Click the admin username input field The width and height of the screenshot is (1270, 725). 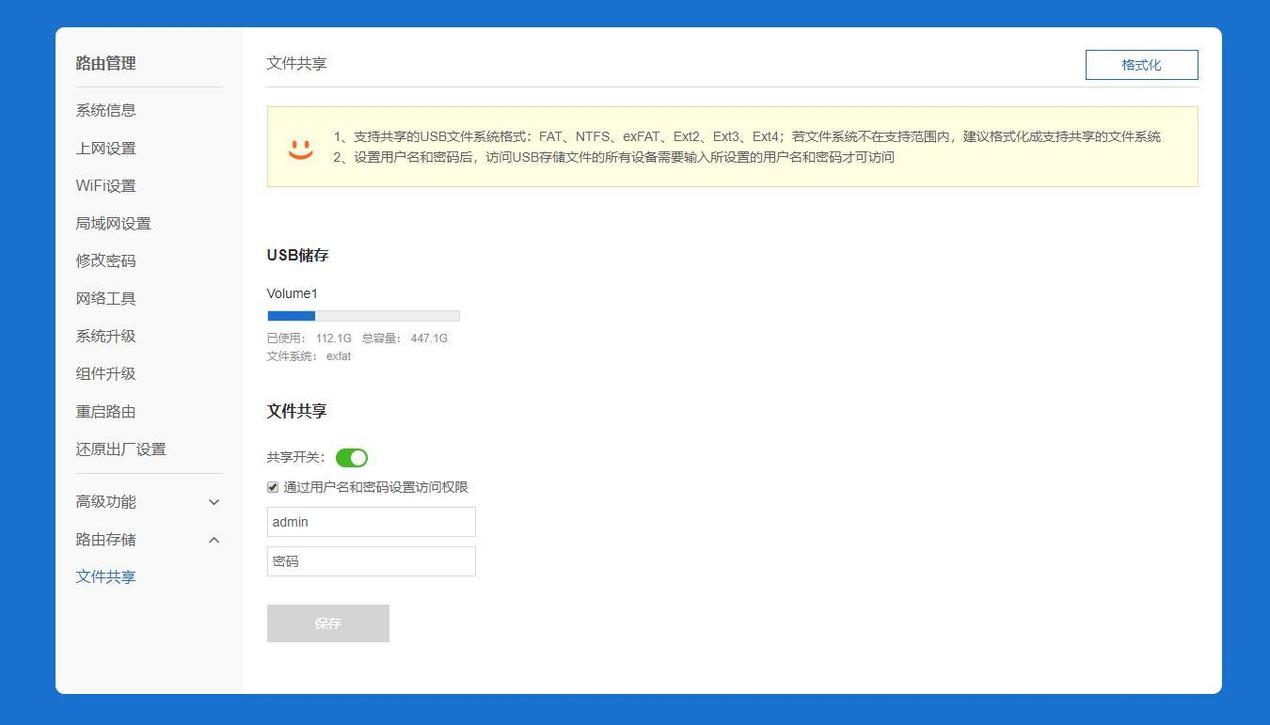pyautogui.click(x=370, y=521)
